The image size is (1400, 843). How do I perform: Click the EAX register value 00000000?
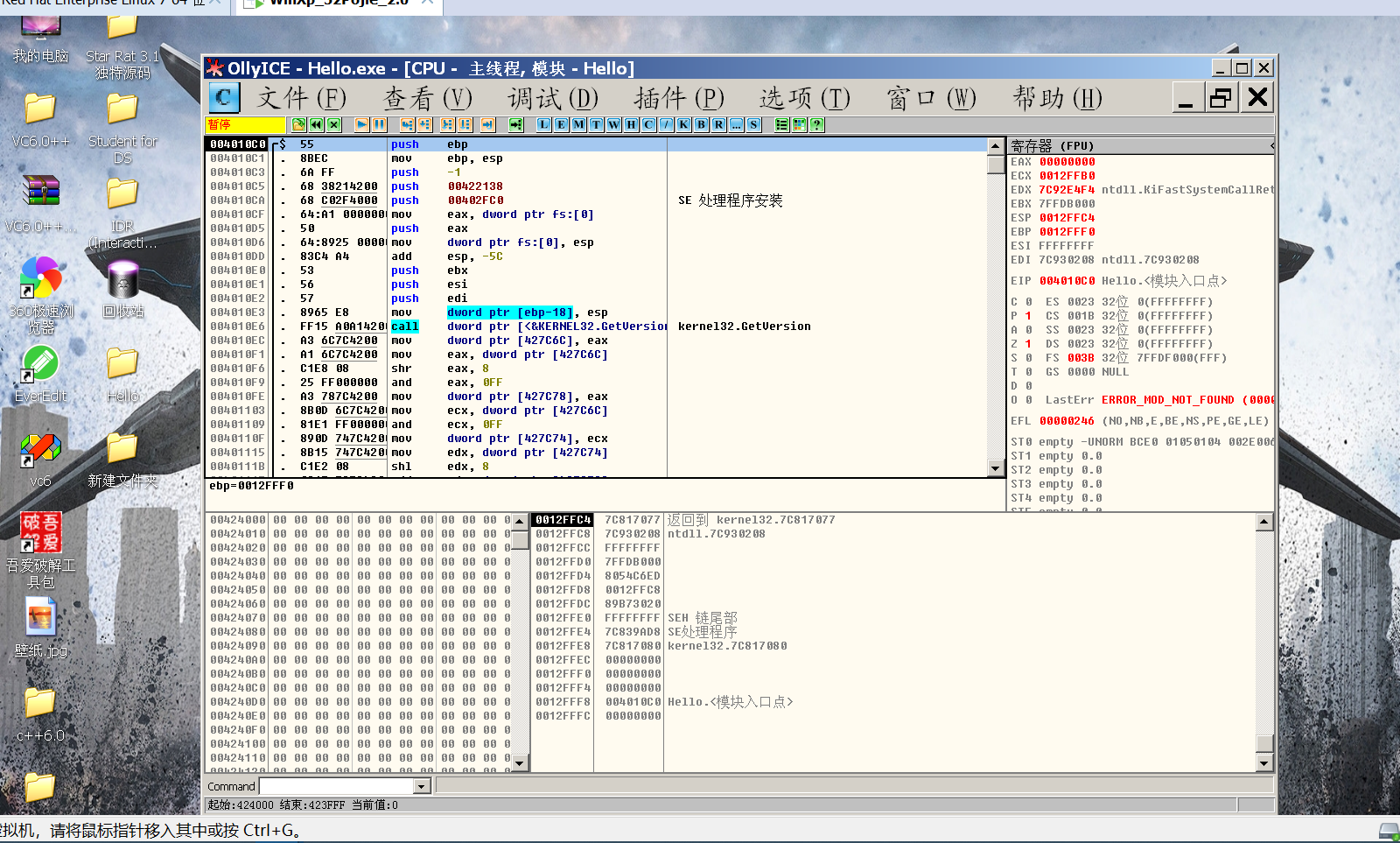click(1067, 162)
